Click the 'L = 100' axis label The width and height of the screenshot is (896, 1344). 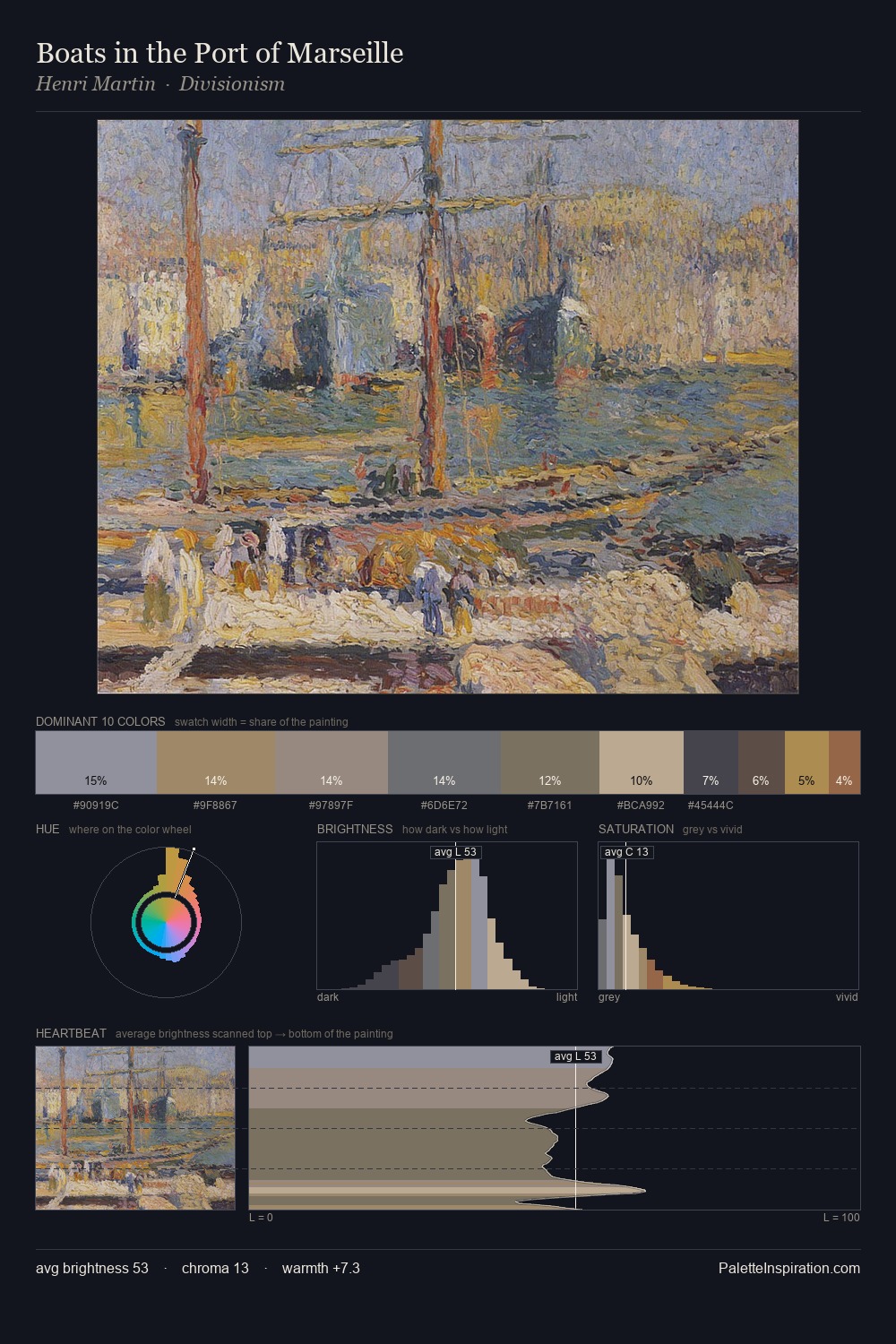(841, 1218)
